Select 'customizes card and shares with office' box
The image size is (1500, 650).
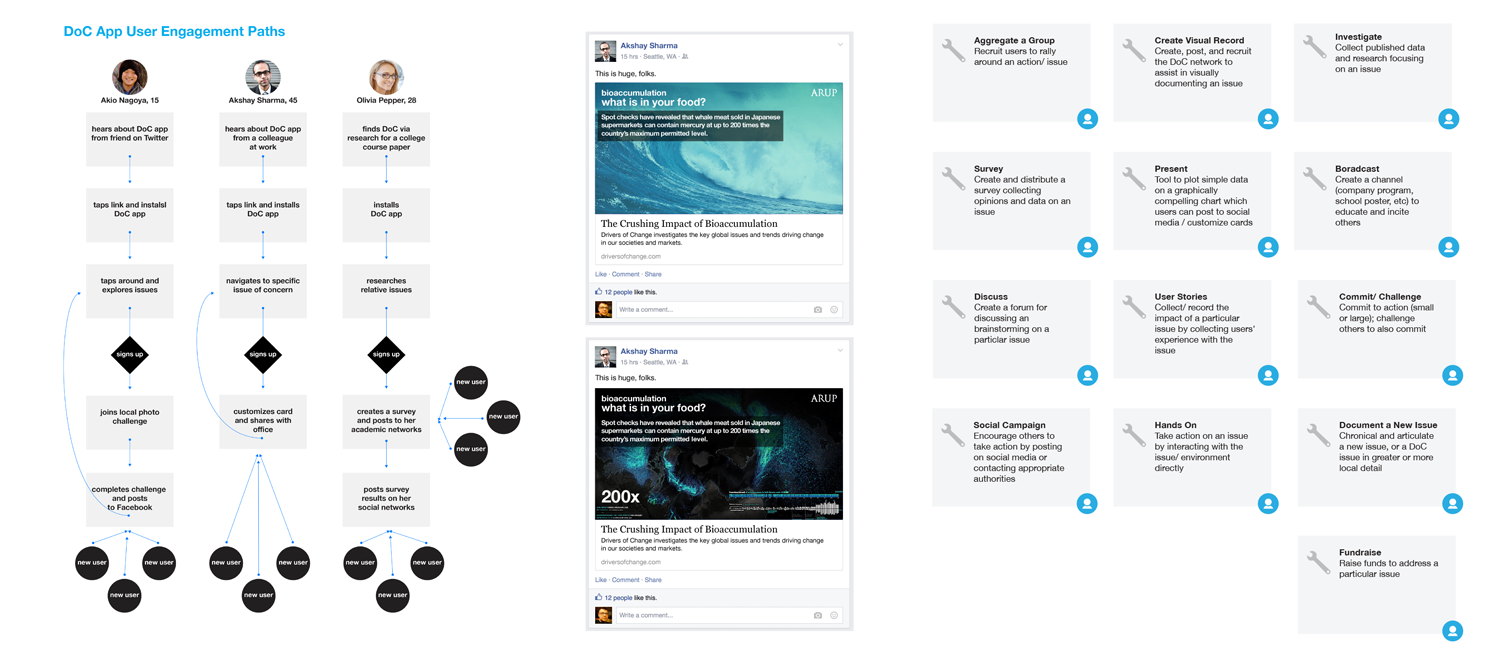coord(263,422)
